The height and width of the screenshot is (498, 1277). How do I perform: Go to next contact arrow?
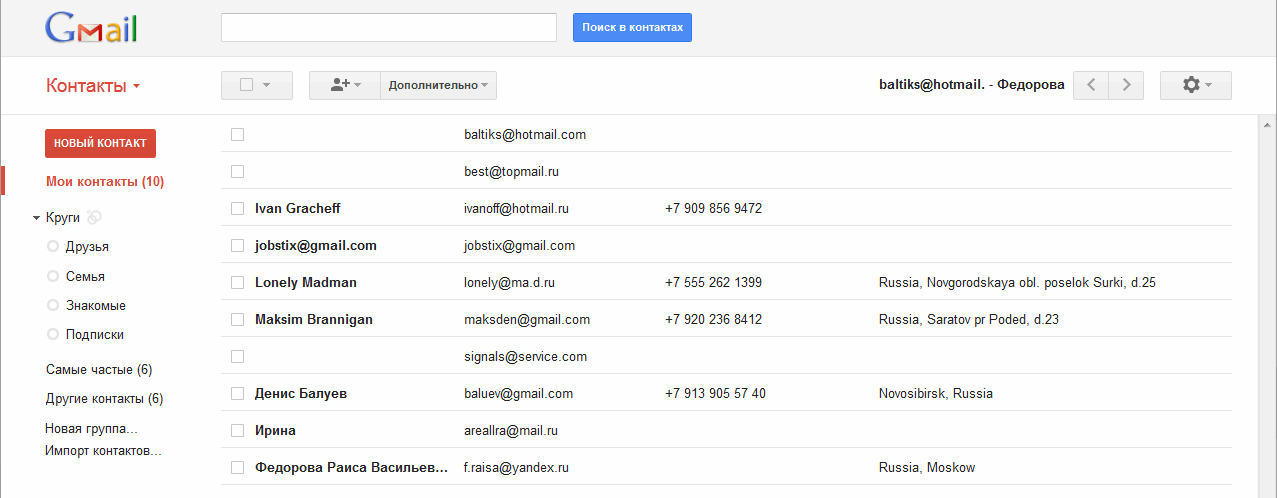(1126, 86)
